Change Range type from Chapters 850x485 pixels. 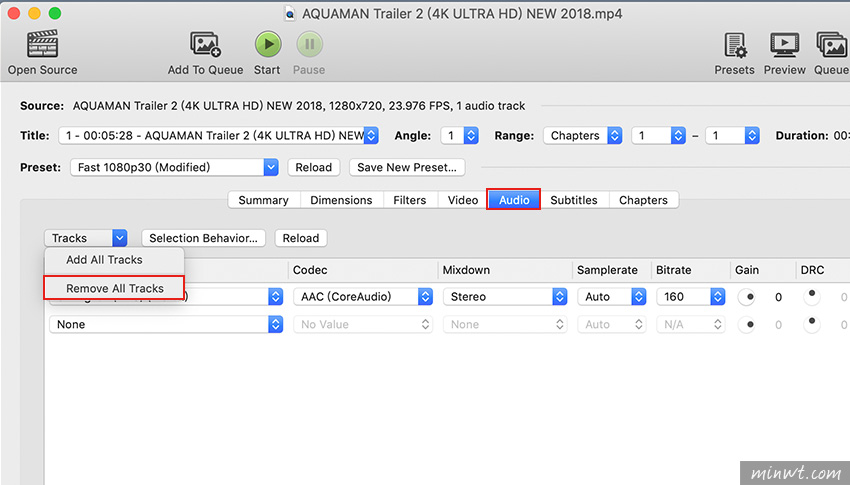pyautogui.click(x=583, y=135)
